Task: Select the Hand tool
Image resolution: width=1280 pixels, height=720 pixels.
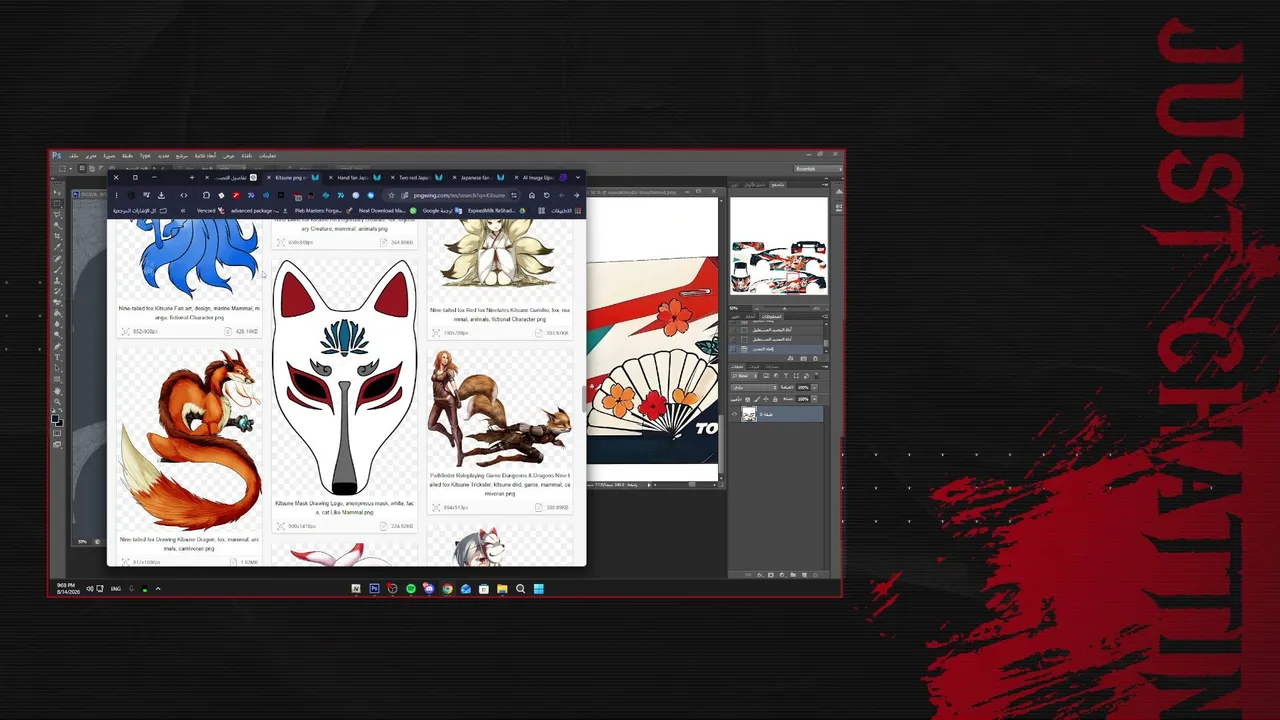Action: (x=57, y=390)
